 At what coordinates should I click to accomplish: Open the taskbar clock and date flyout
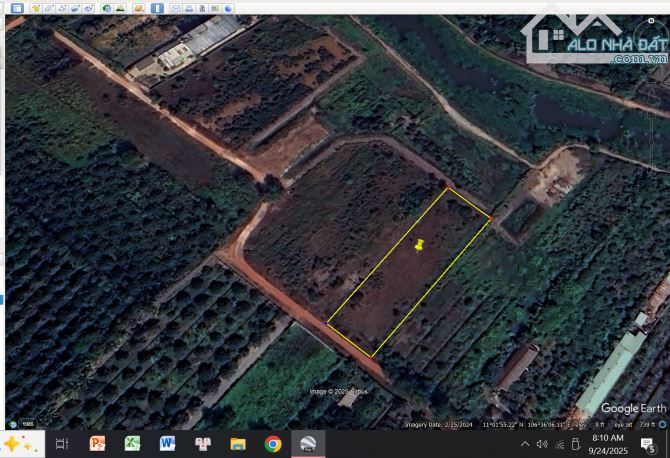coord(607,444)
